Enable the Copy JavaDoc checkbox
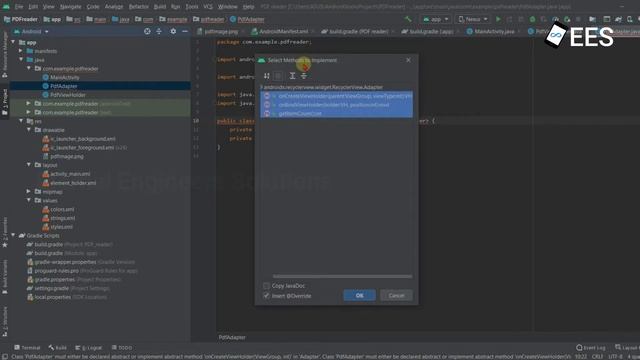Viewport: 640px width, 360px height. pyautogui.click(x=267, y=286)
